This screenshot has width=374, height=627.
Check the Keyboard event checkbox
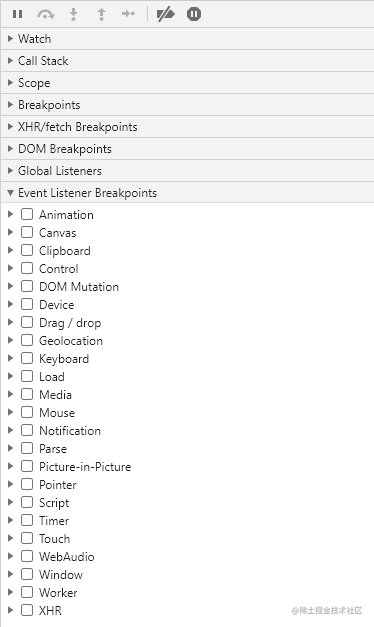point(27,358)
